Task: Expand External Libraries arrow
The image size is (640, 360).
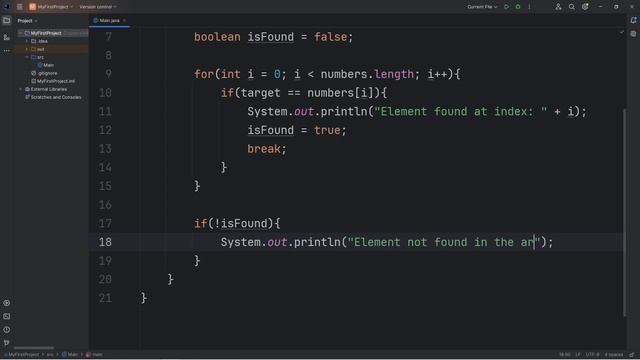Action: click(x=20, y=89)
